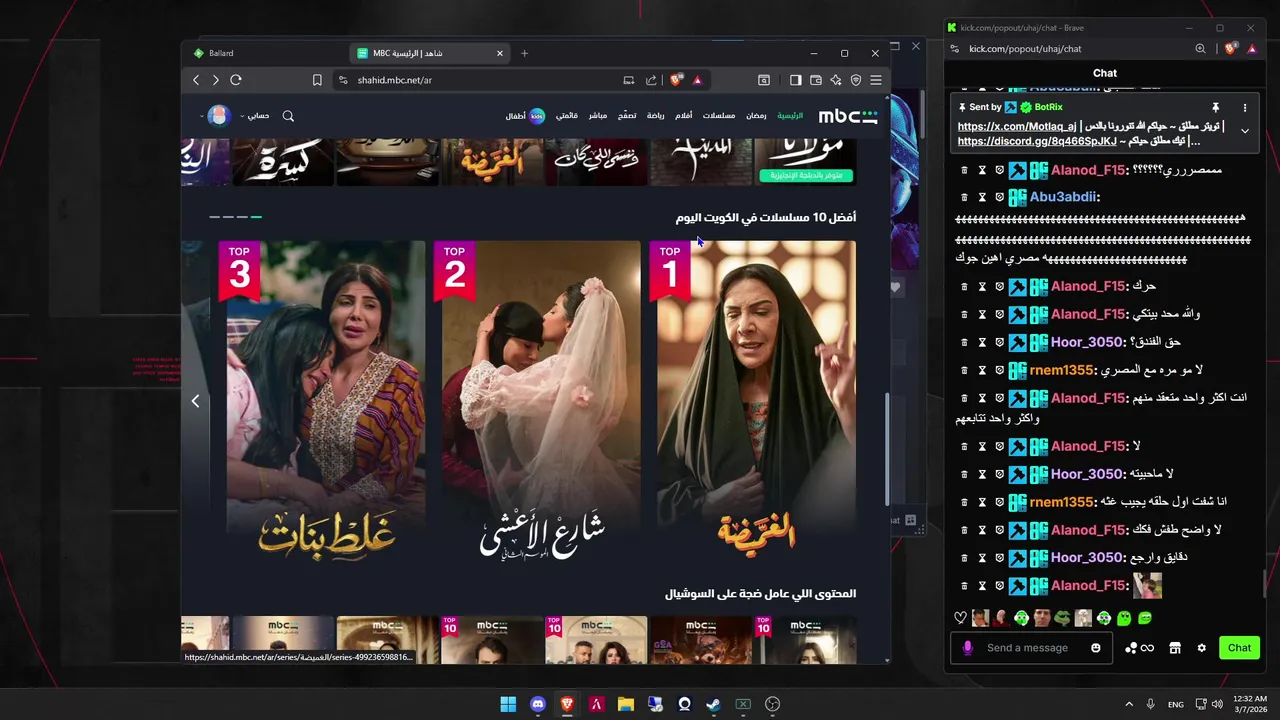Expand the pinned BotRix message
The height and width of the screenshot is (720, 1280).
coord(1245,131)
